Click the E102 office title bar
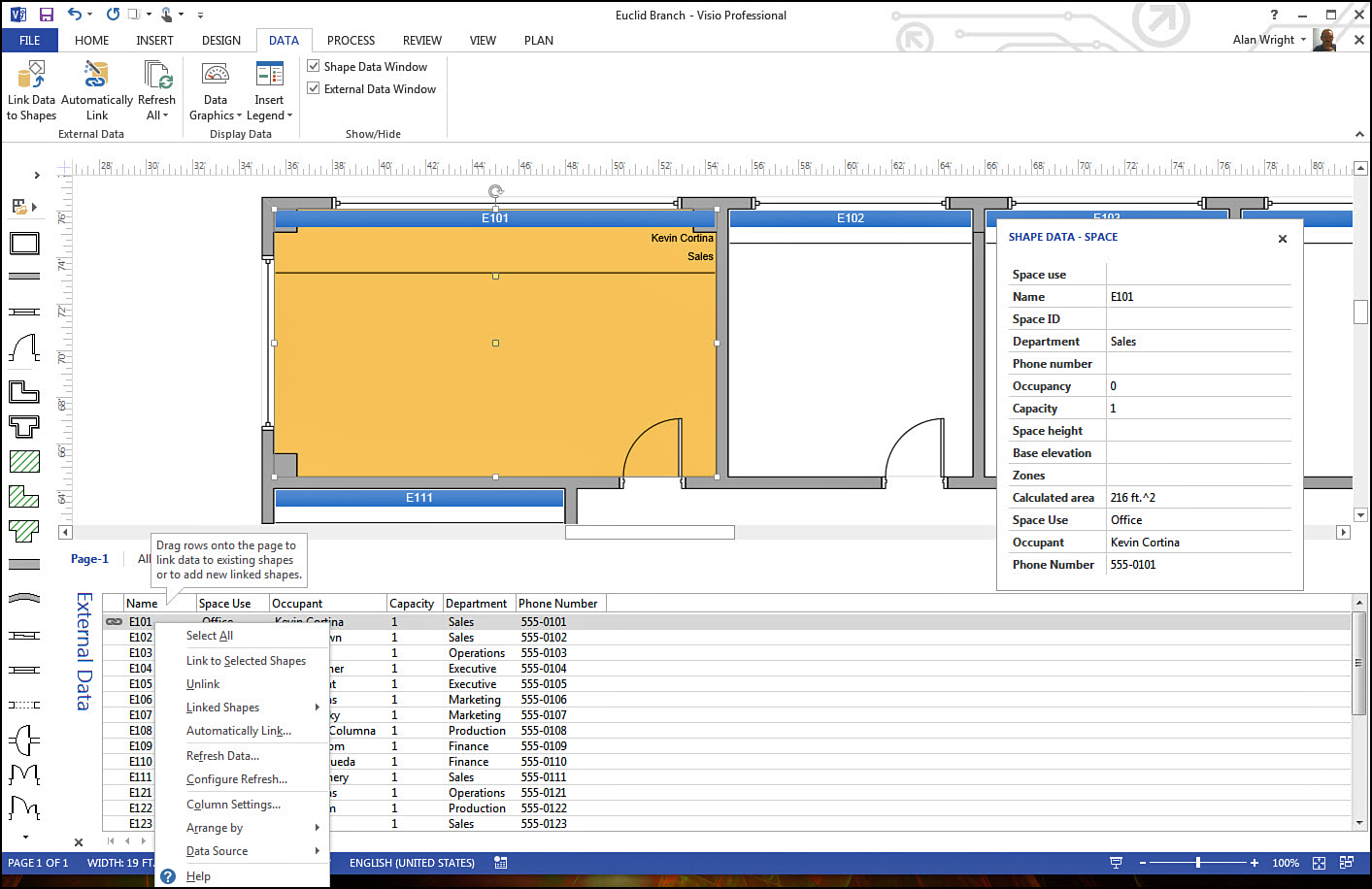This screenshot has height=889, width=1372. coord(850,218)
